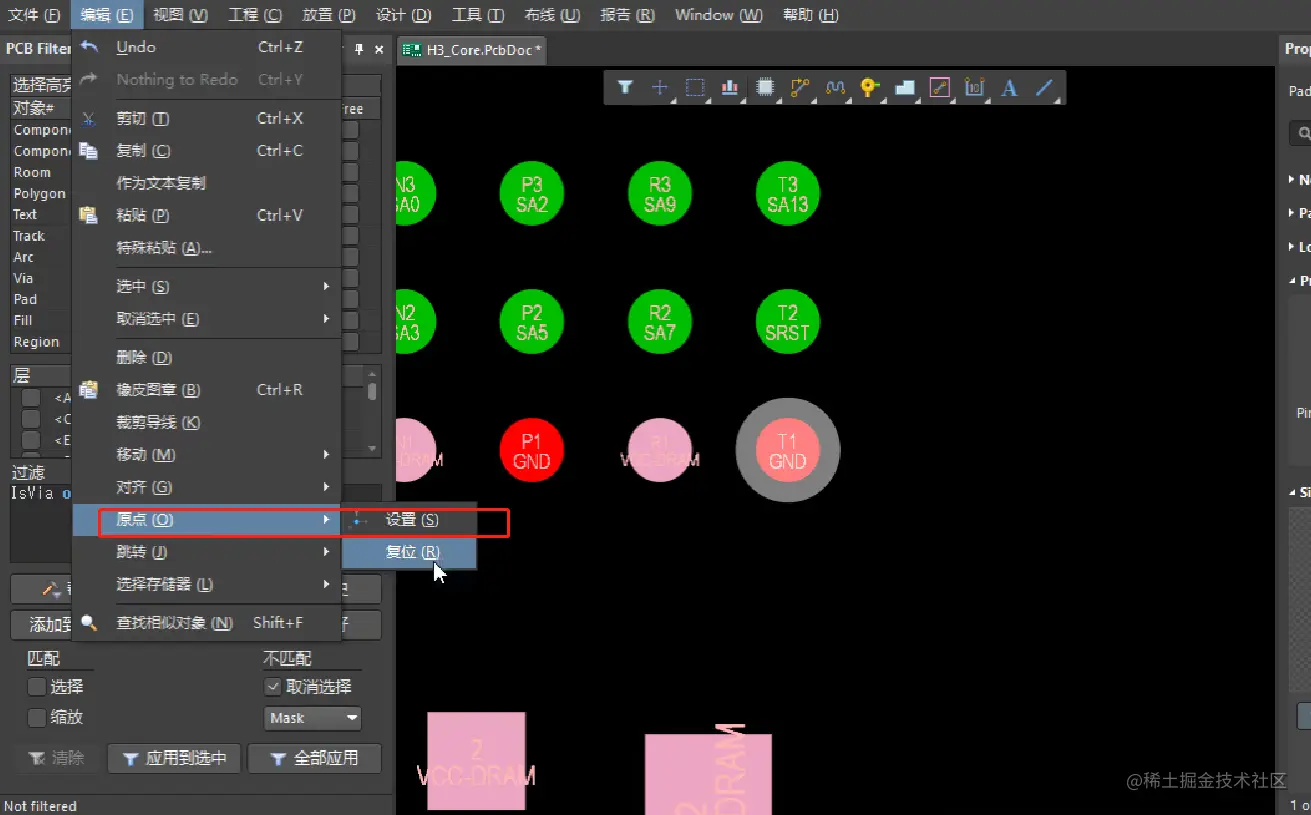Activate the interactive routing tool icon
Screen dimensions: 1311x815
pyautogui.click(x=800, y=88)
